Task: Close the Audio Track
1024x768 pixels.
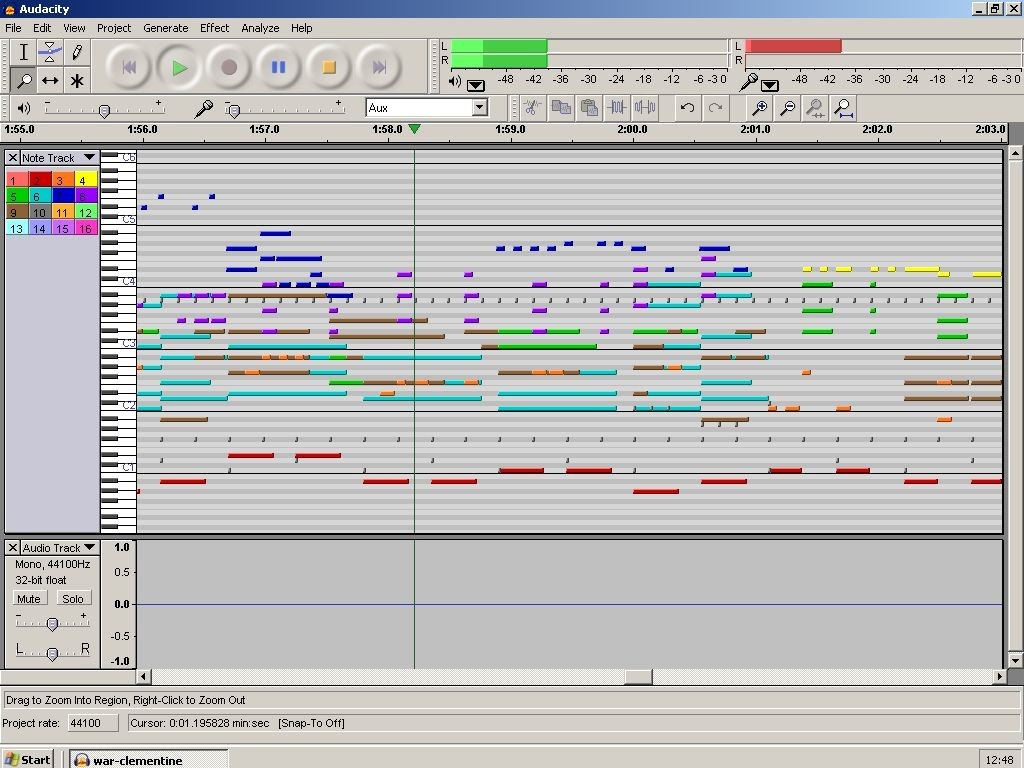Action: 12,548
